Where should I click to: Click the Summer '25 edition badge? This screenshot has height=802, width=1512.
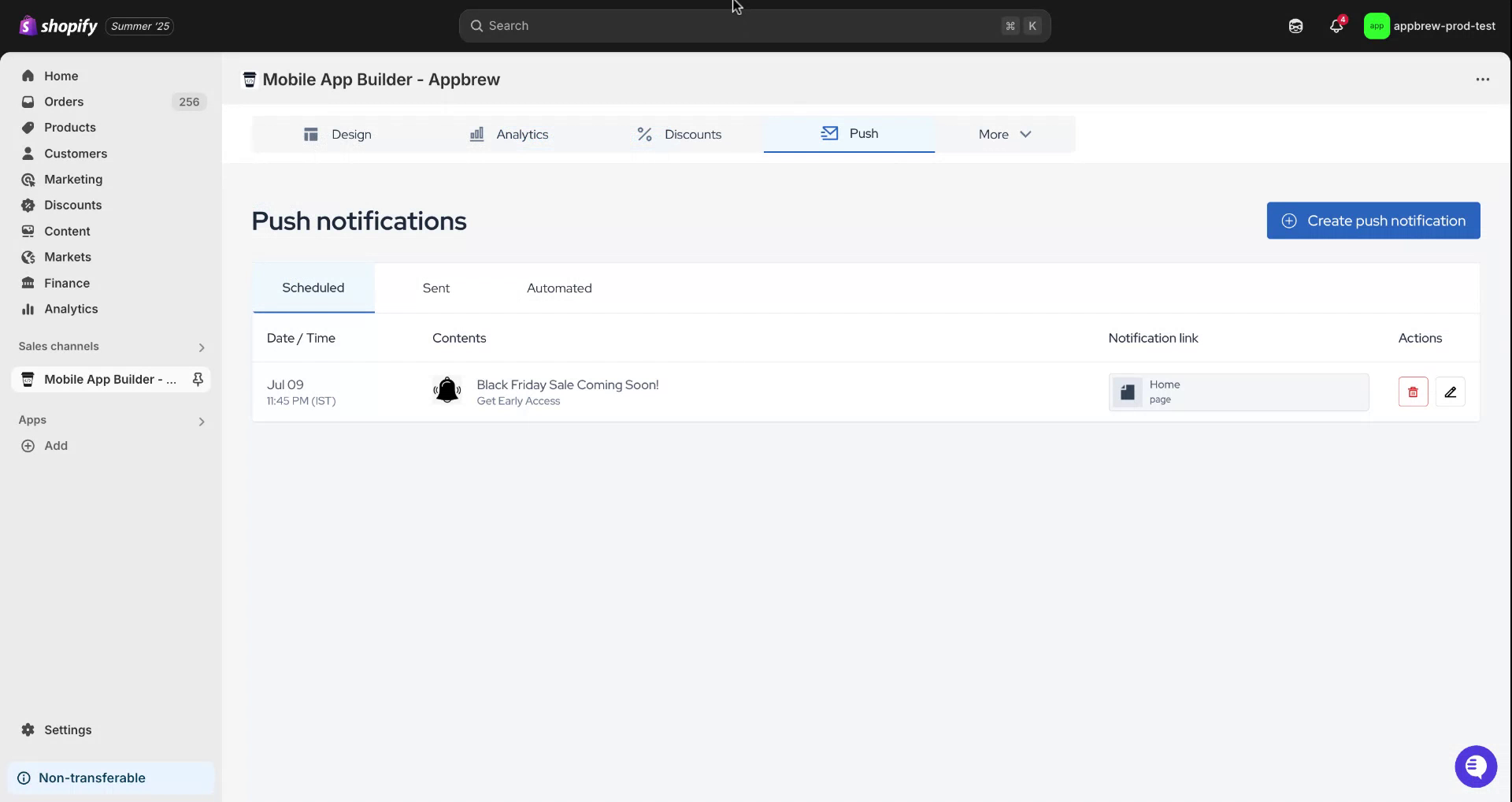pos(140,26)
